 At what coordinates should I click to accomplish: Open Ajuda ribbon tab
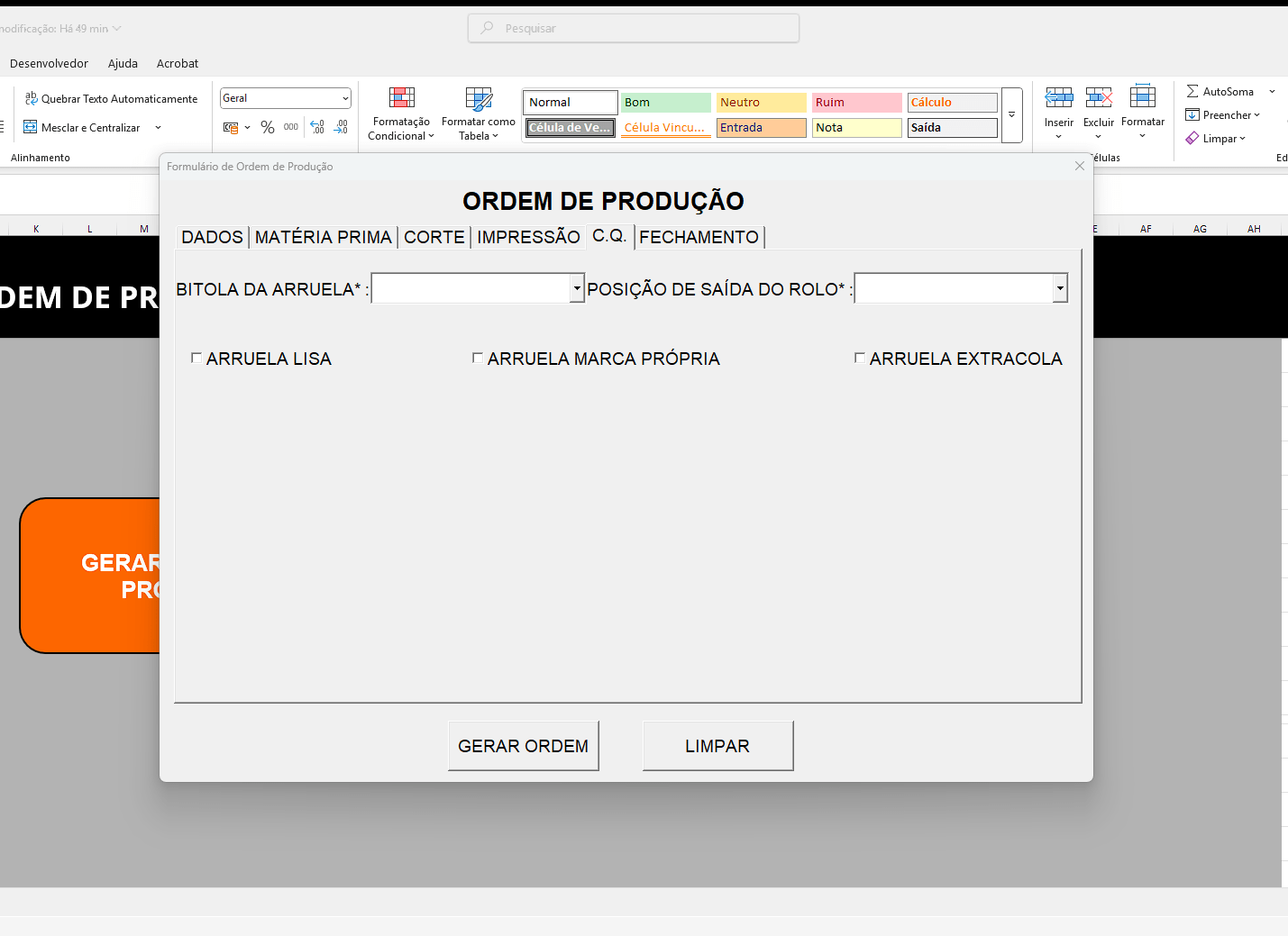(x=123, y=63)
